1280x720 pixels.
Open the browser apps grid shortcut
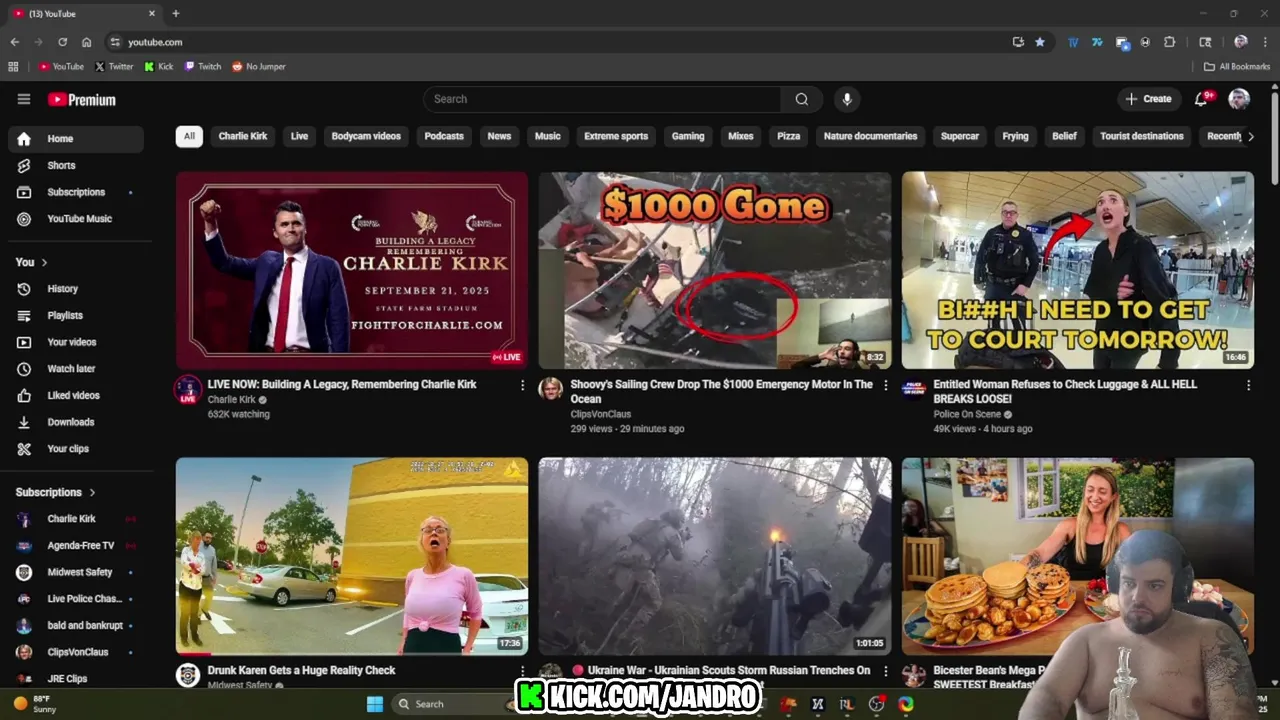pyautogui.click(x=13, y=67)
